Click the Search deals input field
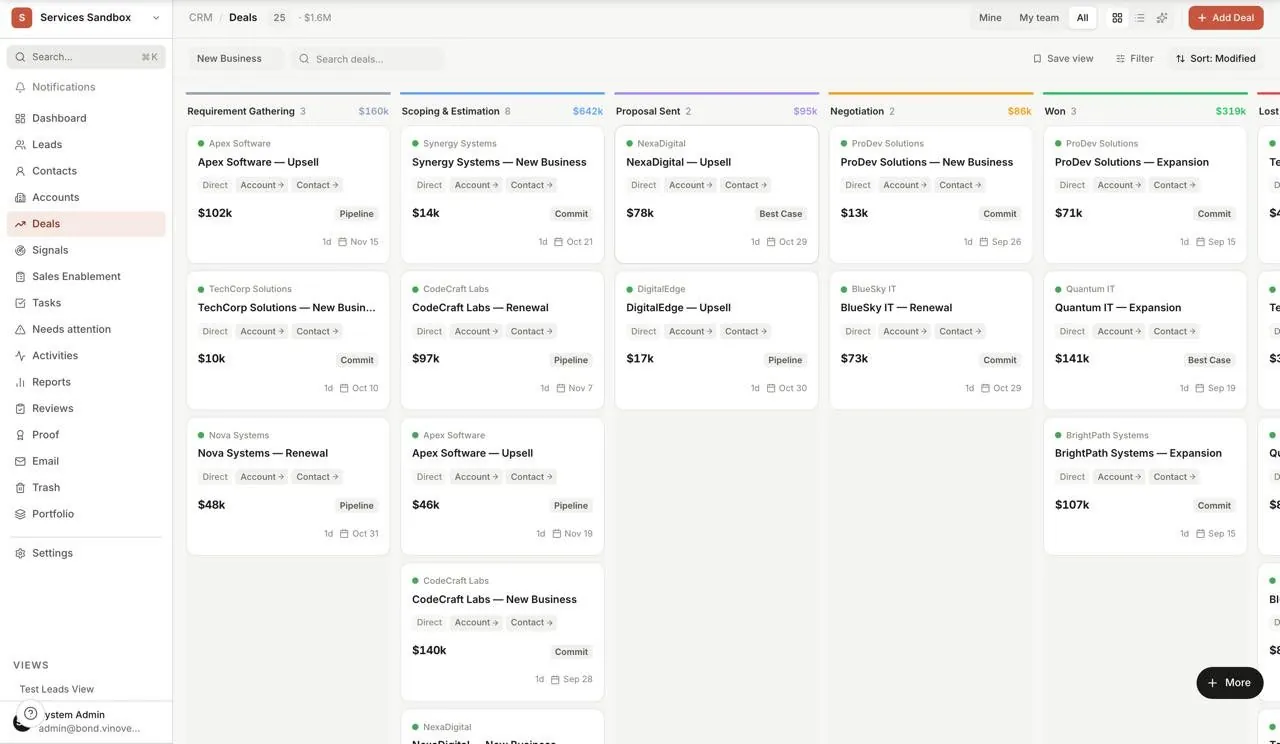This screenshot has height=744, width=1280. (368, 59)
